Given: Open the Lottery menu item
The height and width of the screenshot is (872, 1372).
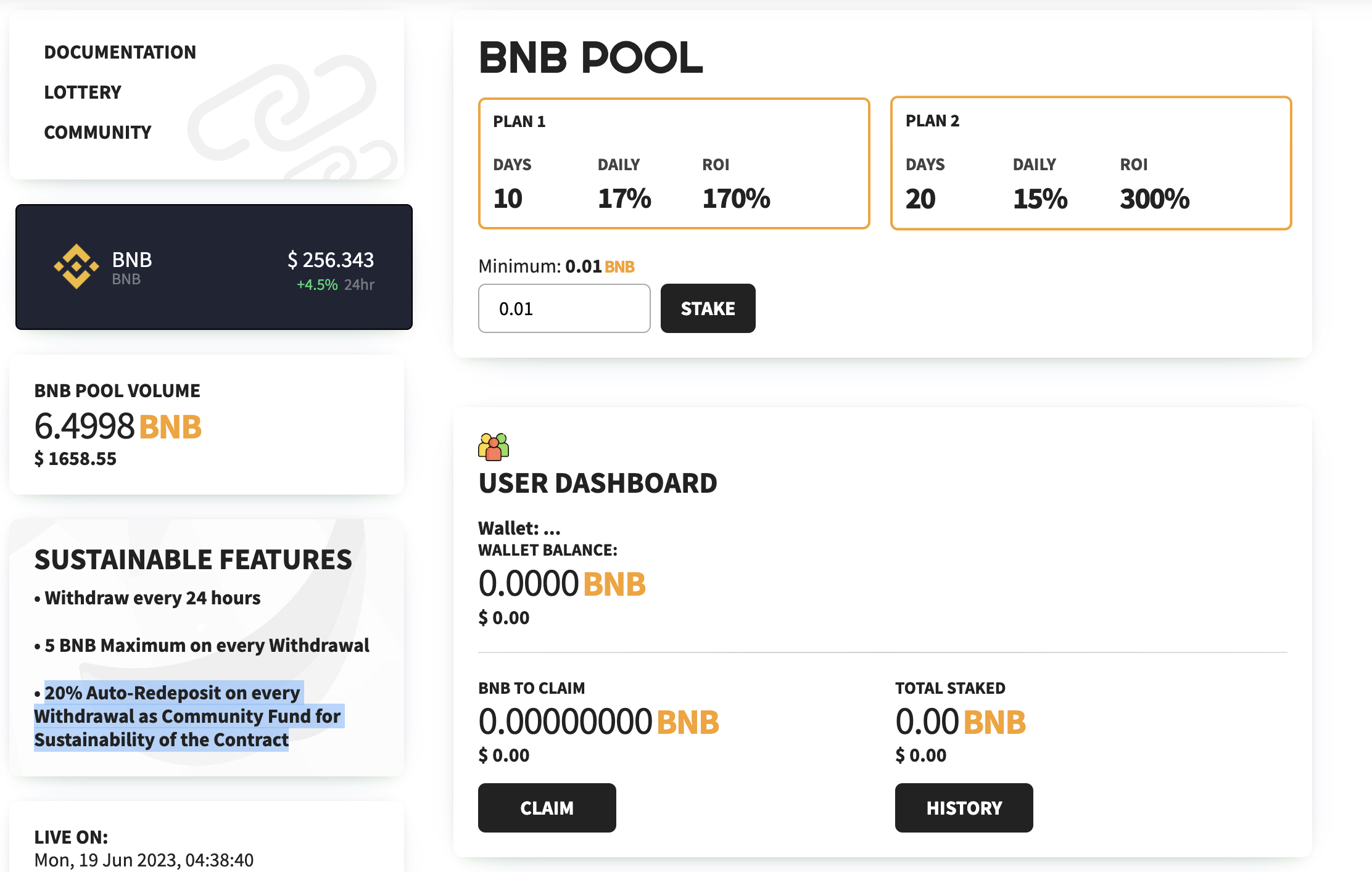Looking at the screenshot, I should [x=83, y=92].
